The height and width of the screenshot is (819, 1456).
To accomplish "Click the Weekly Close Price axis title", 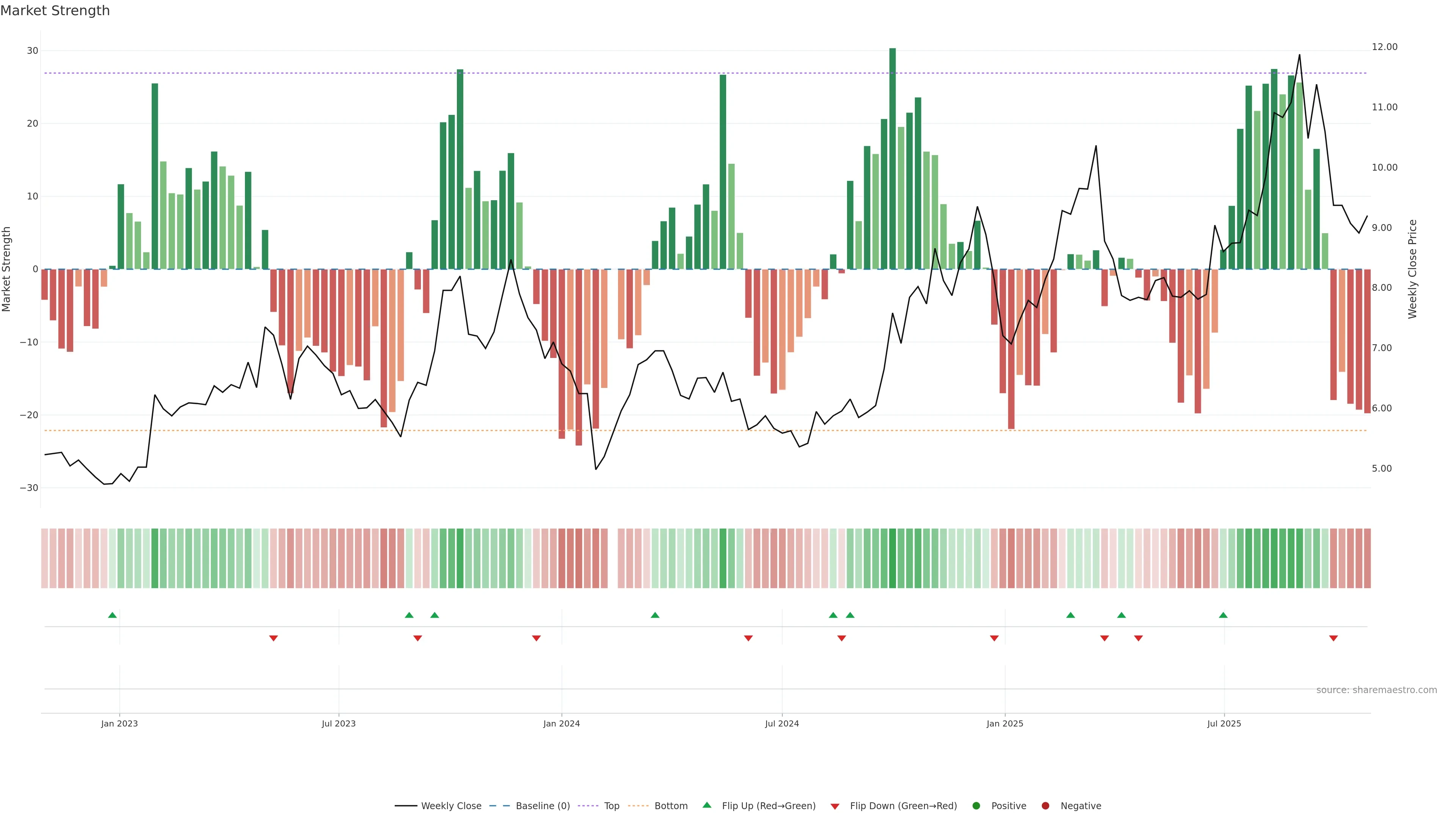I will (1412, 269).
